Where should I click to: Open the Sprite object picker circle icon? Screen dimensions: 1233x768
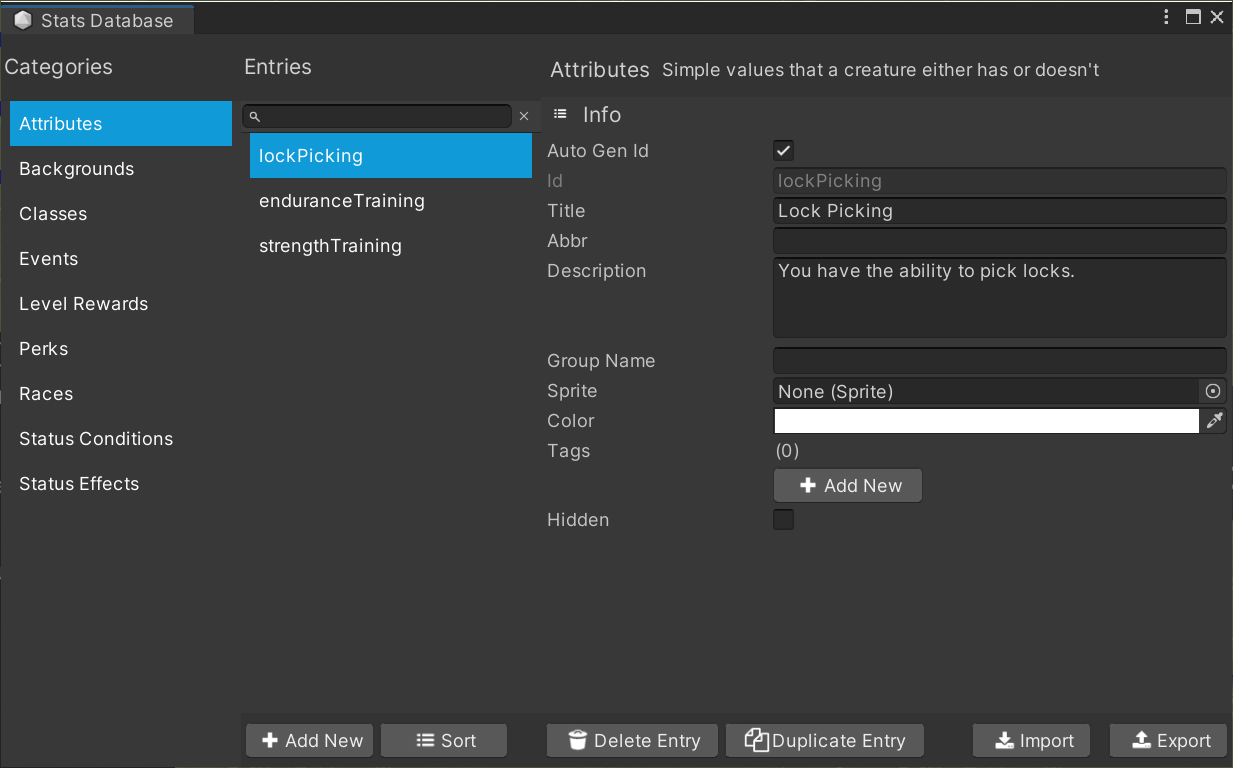[x=1213, y=391]
